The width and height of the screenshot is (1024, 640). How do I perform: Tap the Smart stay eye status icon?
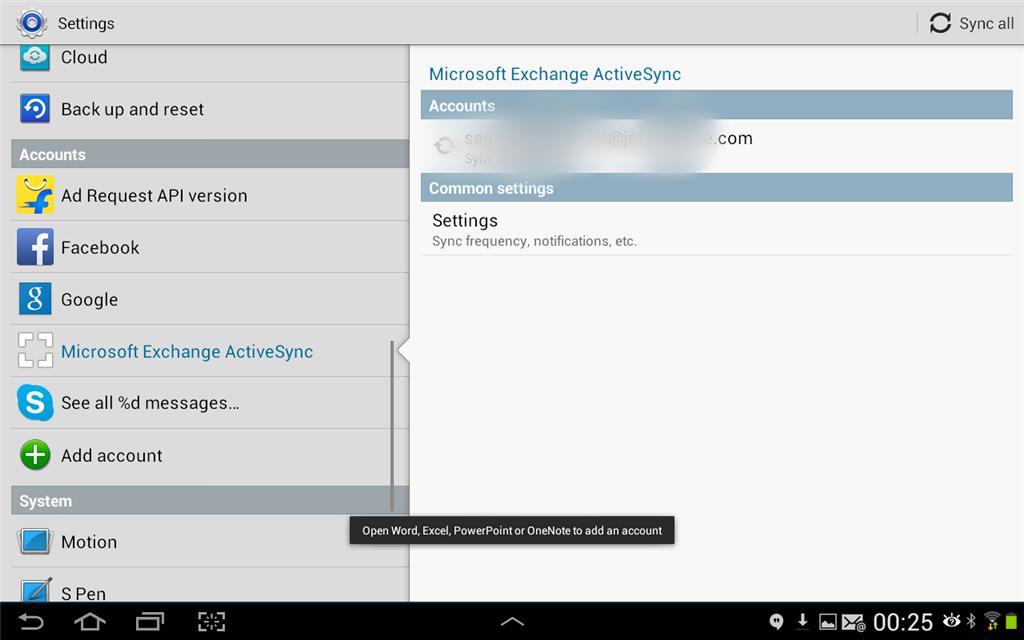point(952,620)
